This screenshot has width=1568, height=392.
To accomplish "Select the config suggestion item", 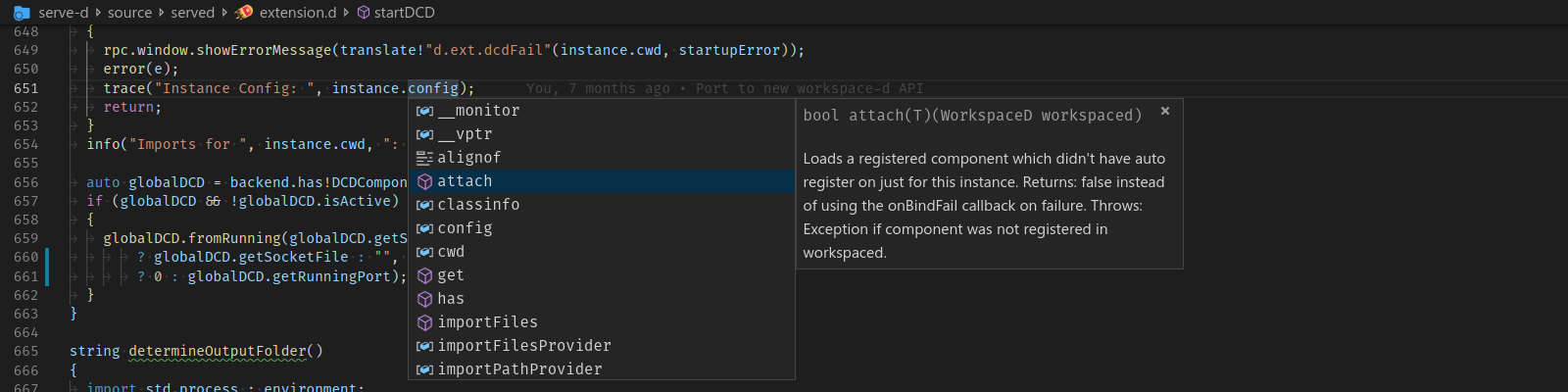I will pos(465,228).
